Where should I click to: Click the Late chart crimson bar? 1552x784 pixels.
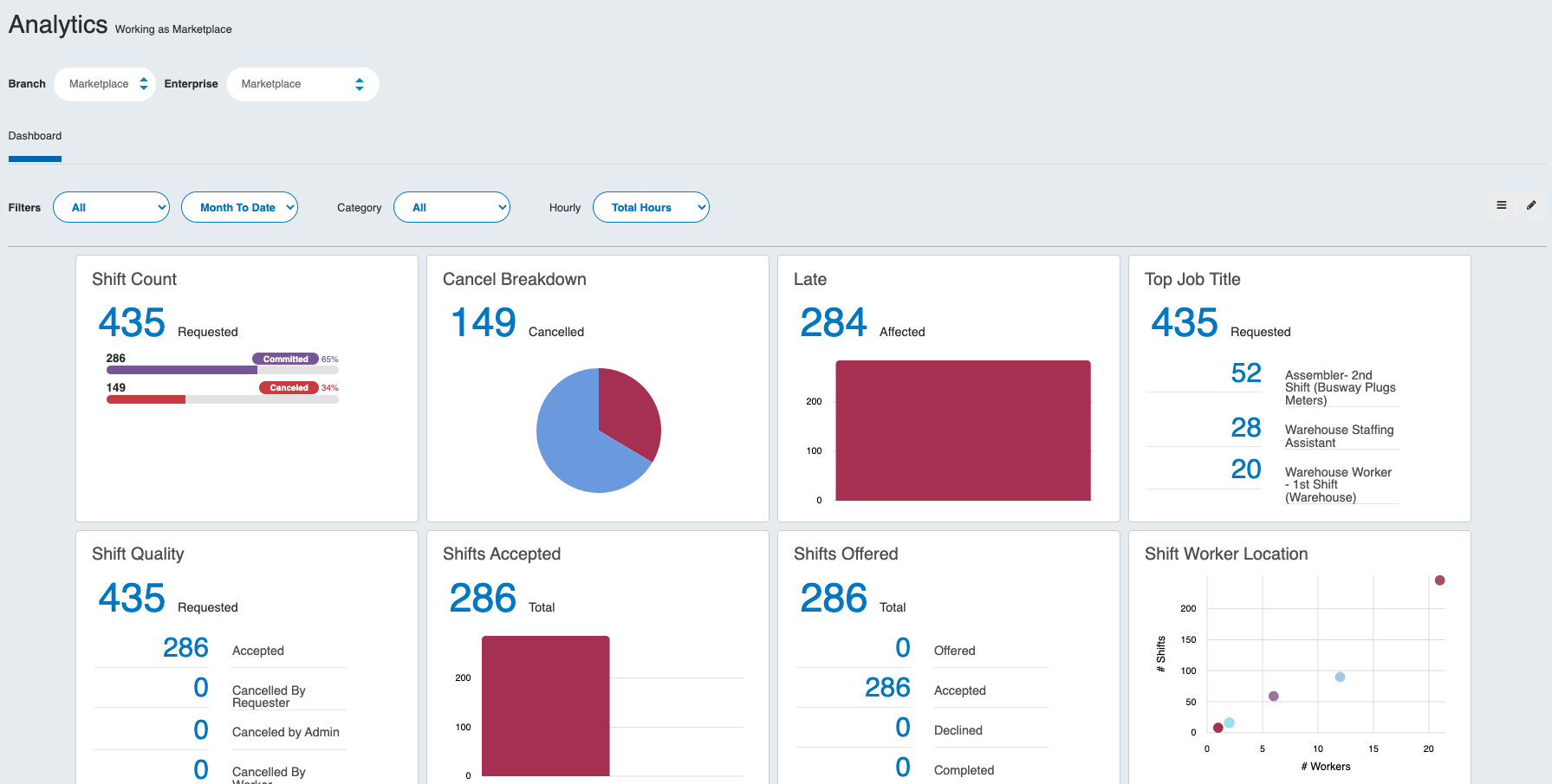[963, 431]
